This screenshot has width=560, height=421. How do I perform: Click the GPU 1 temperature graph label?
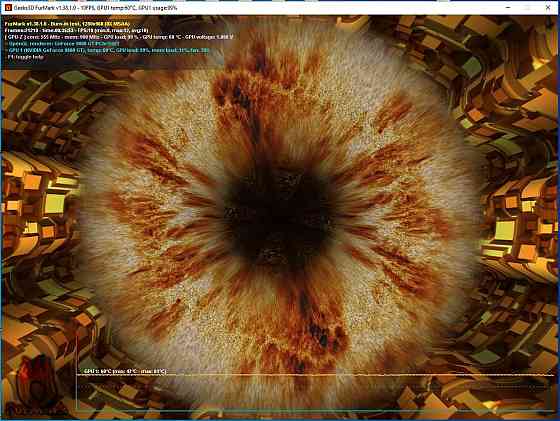(125, 371)
